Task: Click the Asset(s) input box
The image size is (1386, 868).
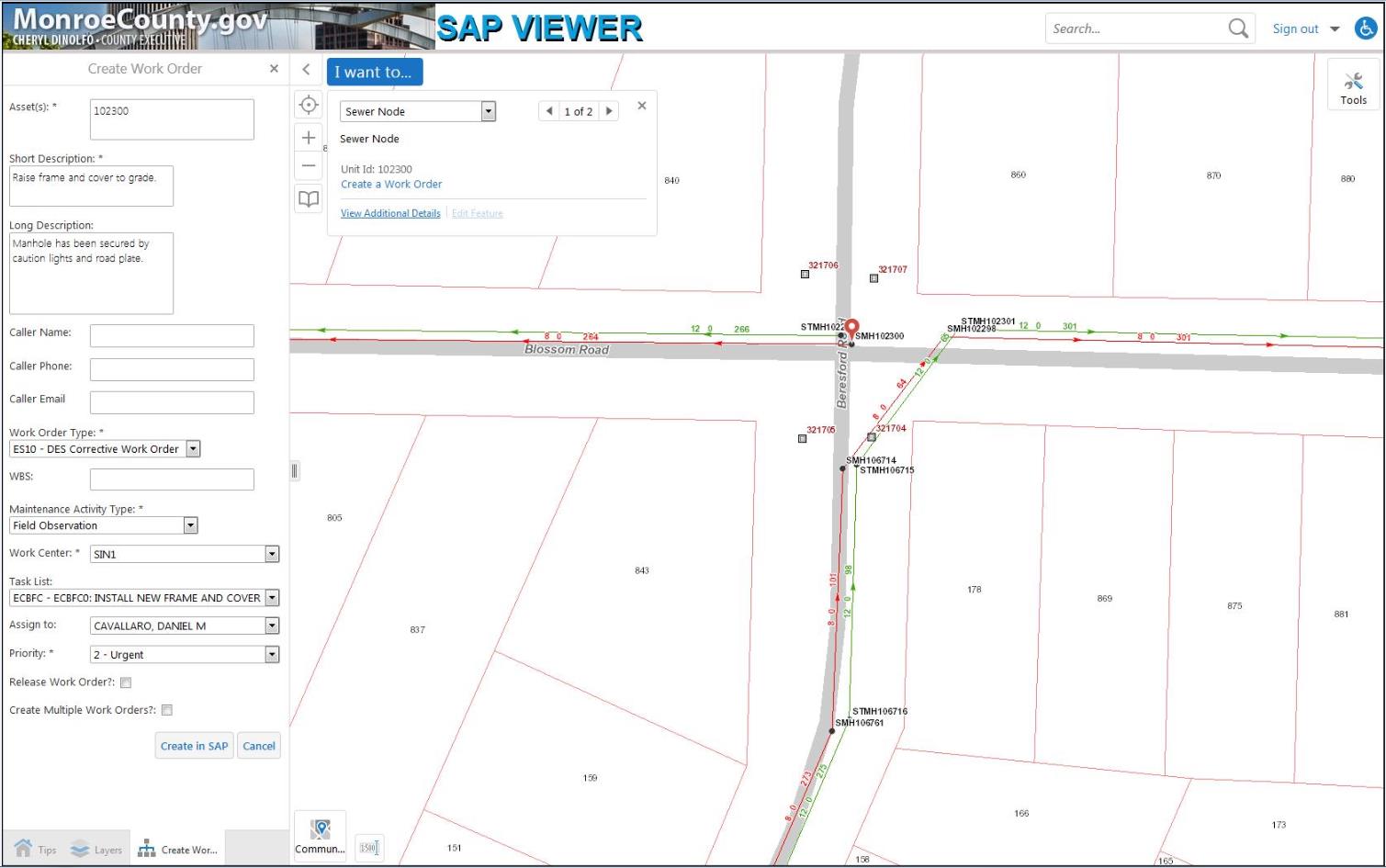Action: (172, 119)
